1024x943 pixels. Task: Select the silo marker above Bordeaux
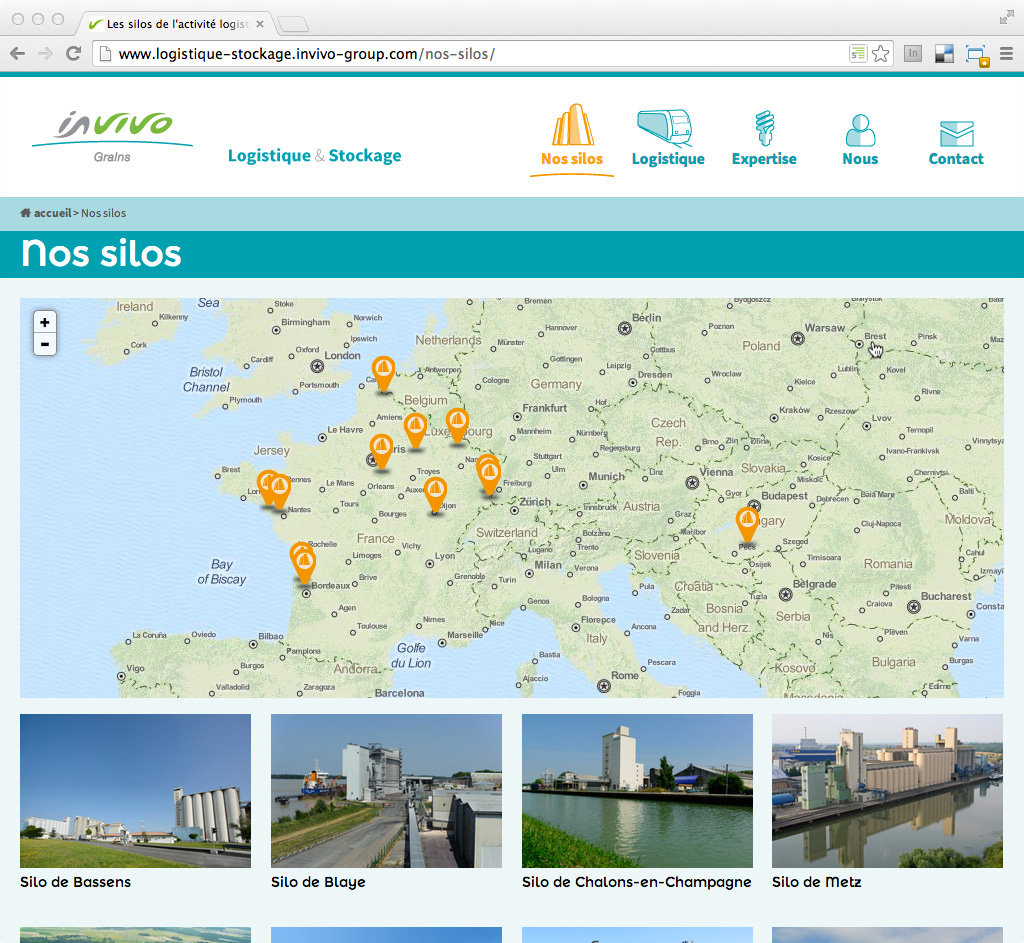[x=304, y=566]
